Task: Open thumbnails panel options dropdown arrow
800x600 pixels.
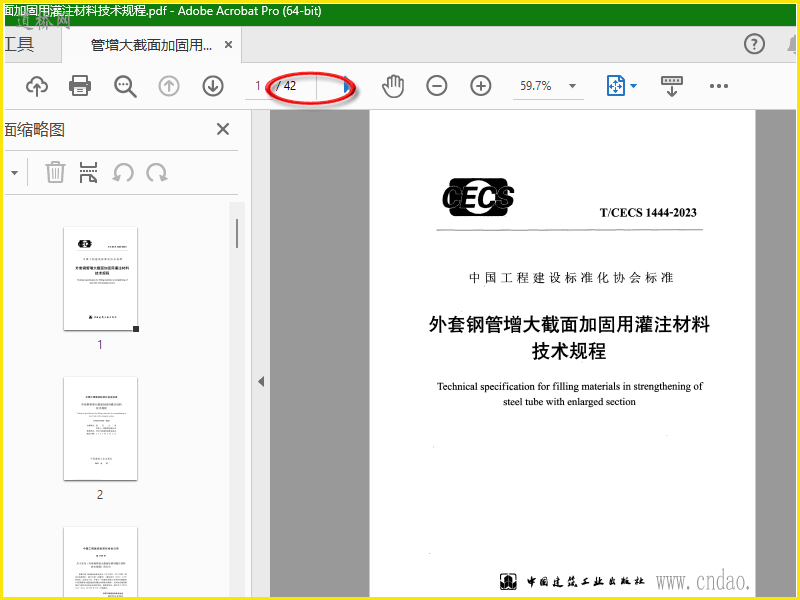Action: coord(14,172)
